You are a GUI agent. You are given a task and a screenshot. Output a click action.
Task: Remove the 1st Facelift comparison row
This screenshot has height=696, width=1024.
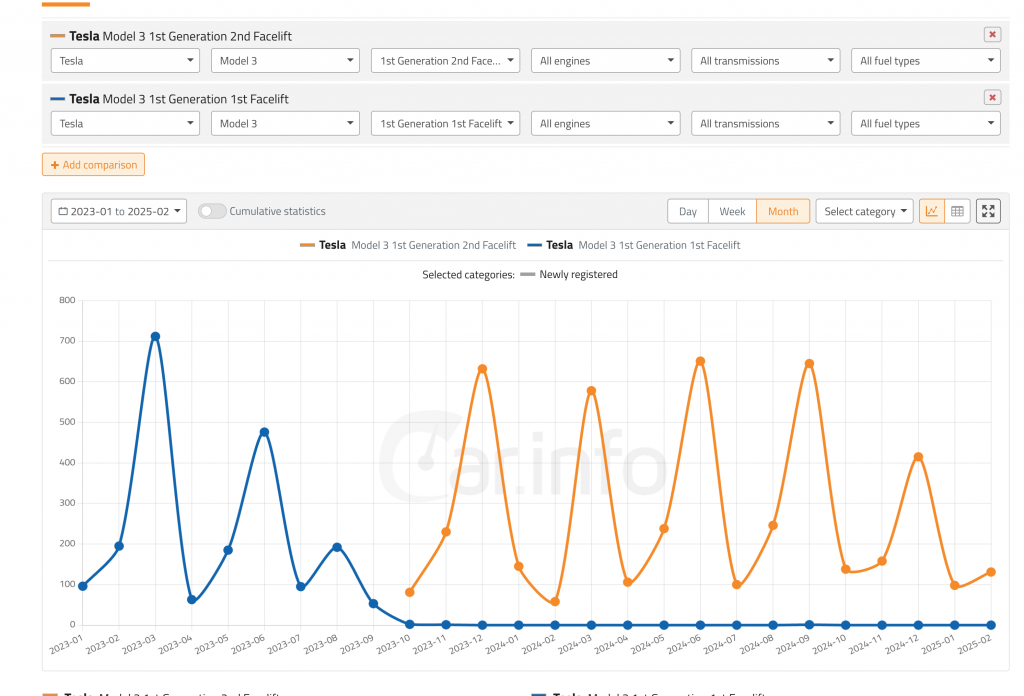(992, 97)
